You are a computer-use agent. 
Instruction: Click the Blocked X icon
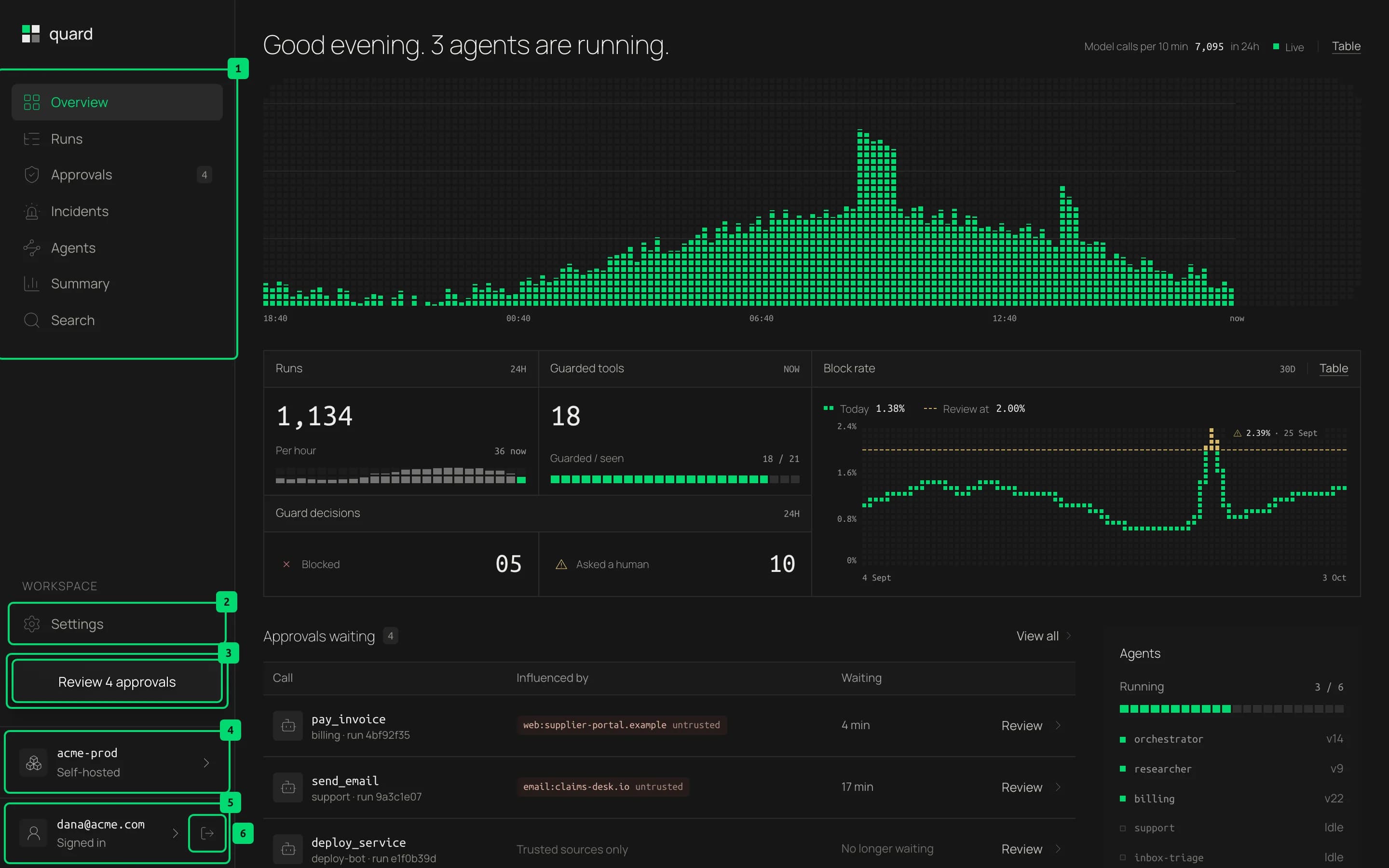(286, 565)
